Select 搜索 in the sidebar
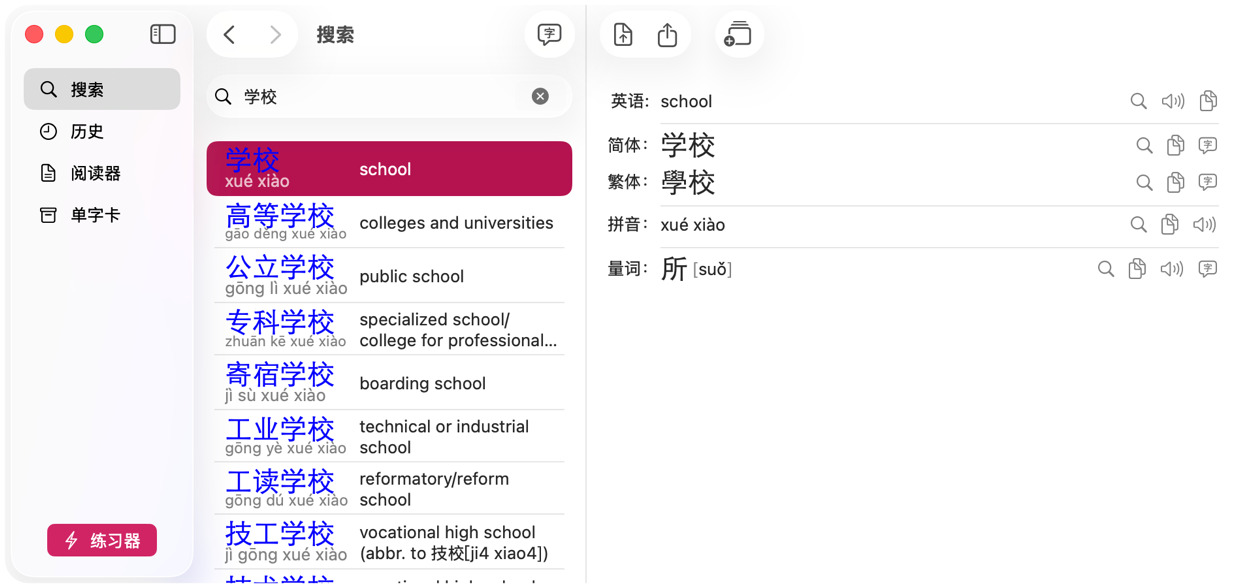 coord(102,89)
